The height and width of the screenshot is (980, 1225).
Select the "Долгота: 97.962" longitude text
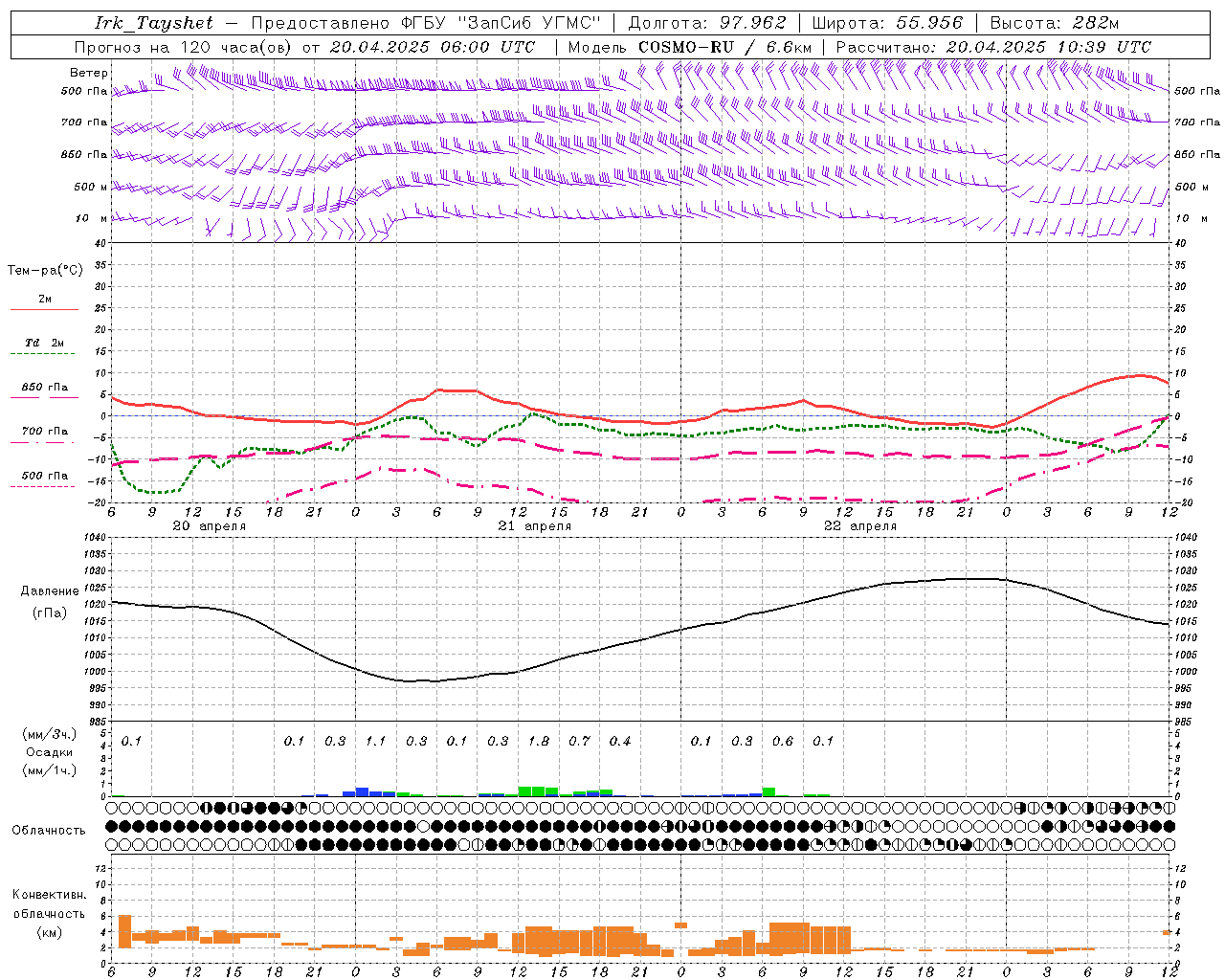tap(707, 23)
